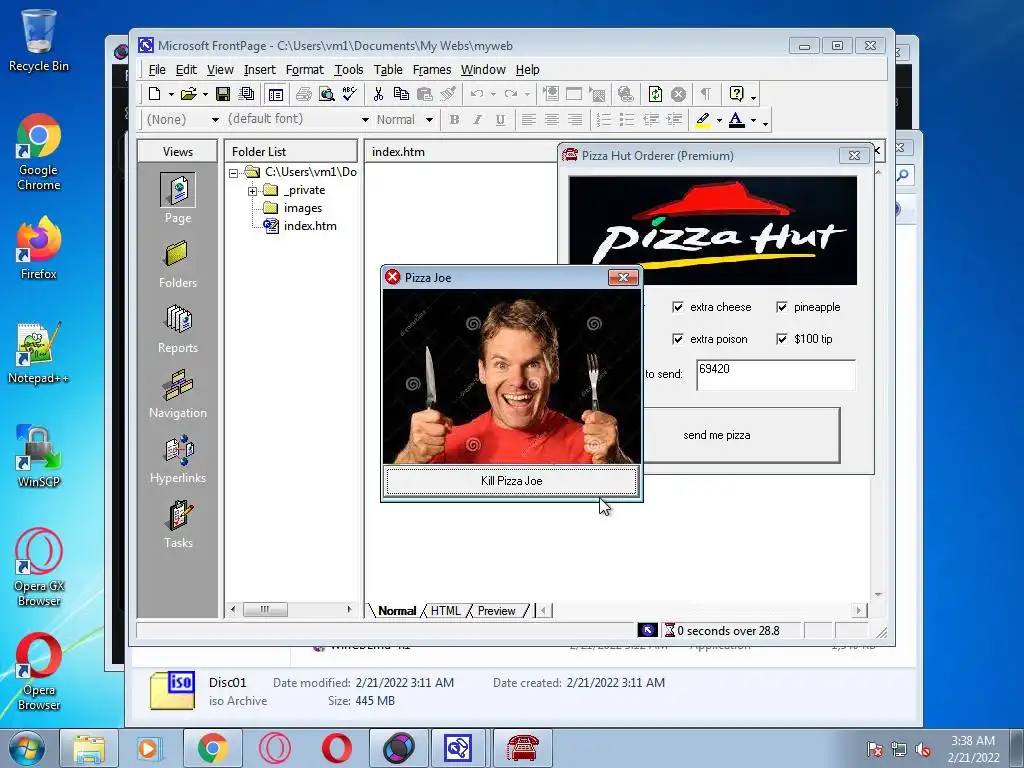The height and width of the screenshot is (768, 1024).
Task: Save the page with the floppy disk icon
Action: tap(223, 94)
